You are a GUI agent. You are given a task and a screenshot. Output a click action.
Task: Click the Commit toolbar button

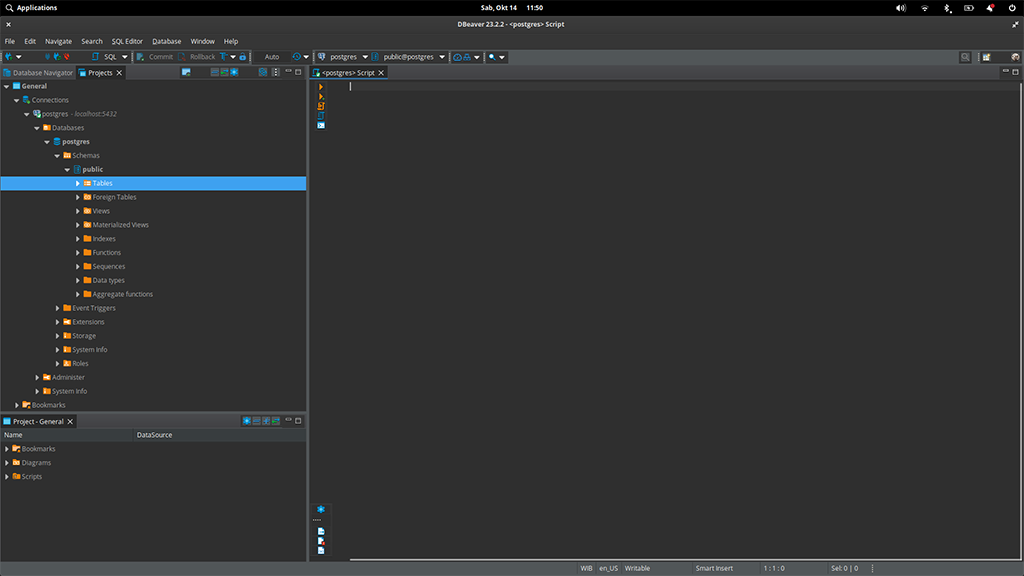[154, 57]
